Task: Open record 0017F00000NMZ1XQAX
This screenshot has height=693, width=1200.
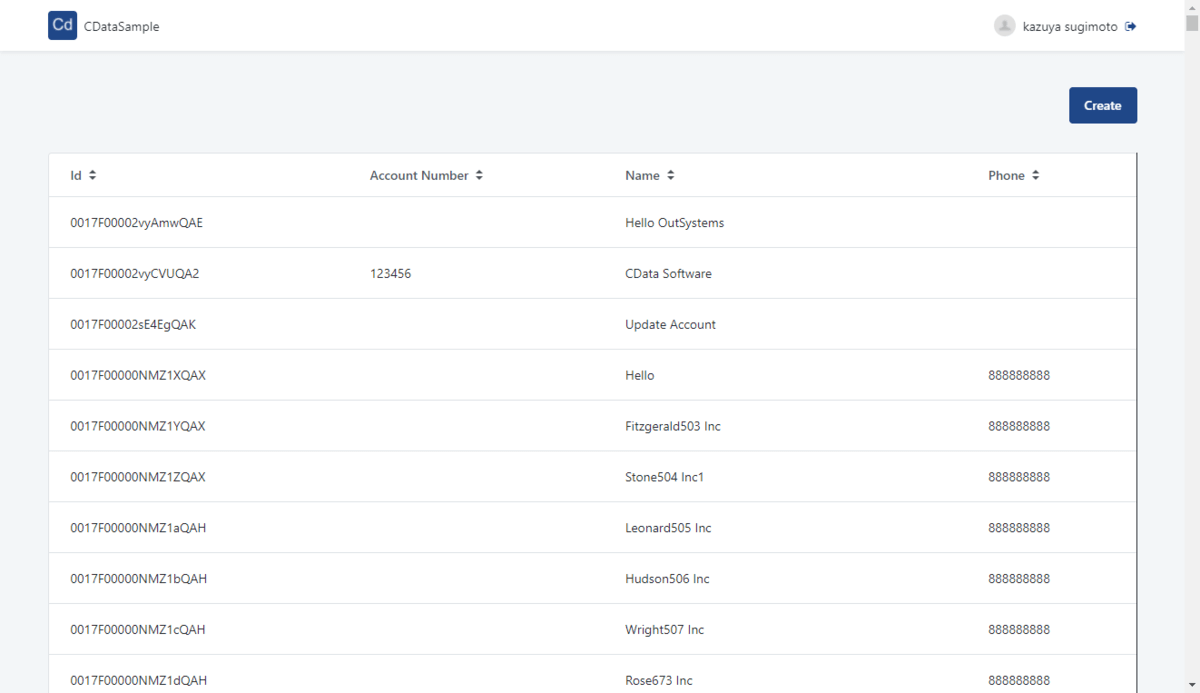Action: tap(137, 376)
